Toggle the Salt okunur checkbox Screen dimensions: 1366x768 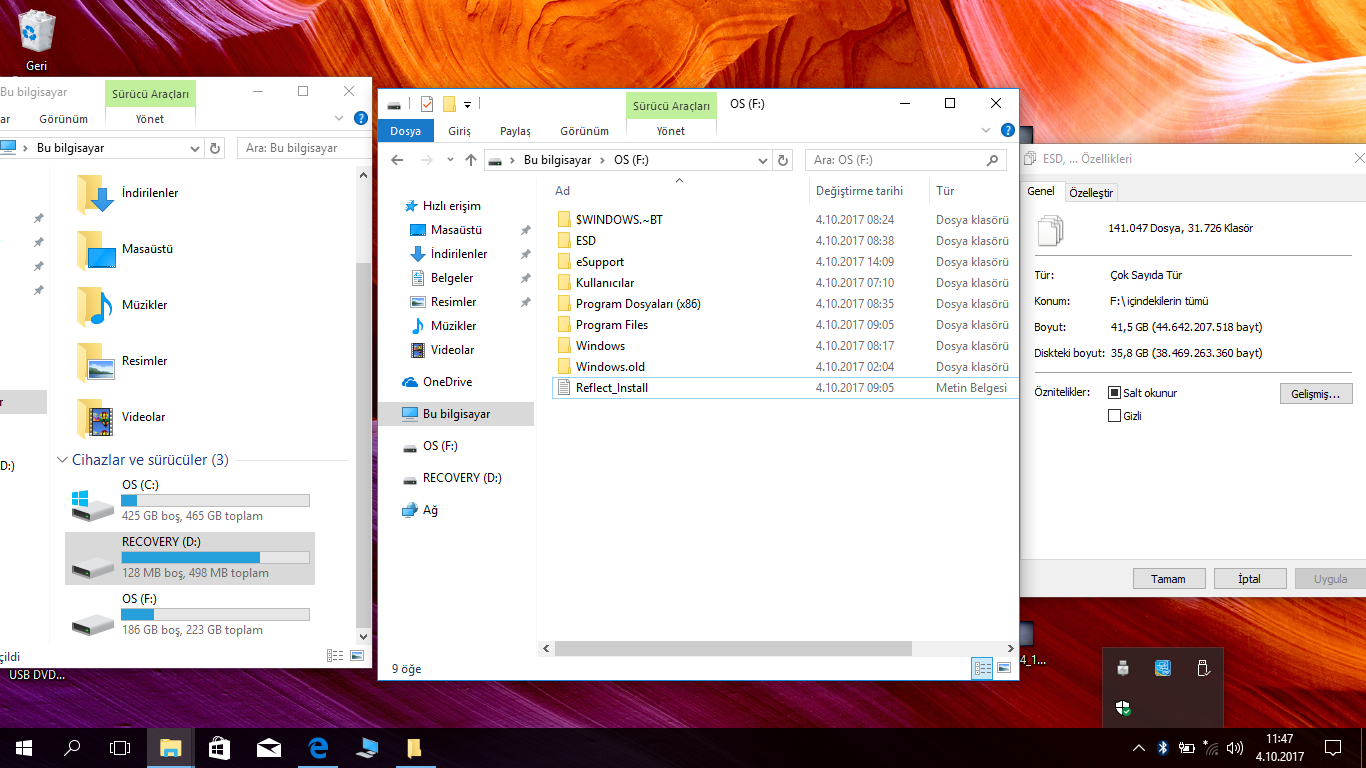pyautogui.click(x=1115, y=393)
